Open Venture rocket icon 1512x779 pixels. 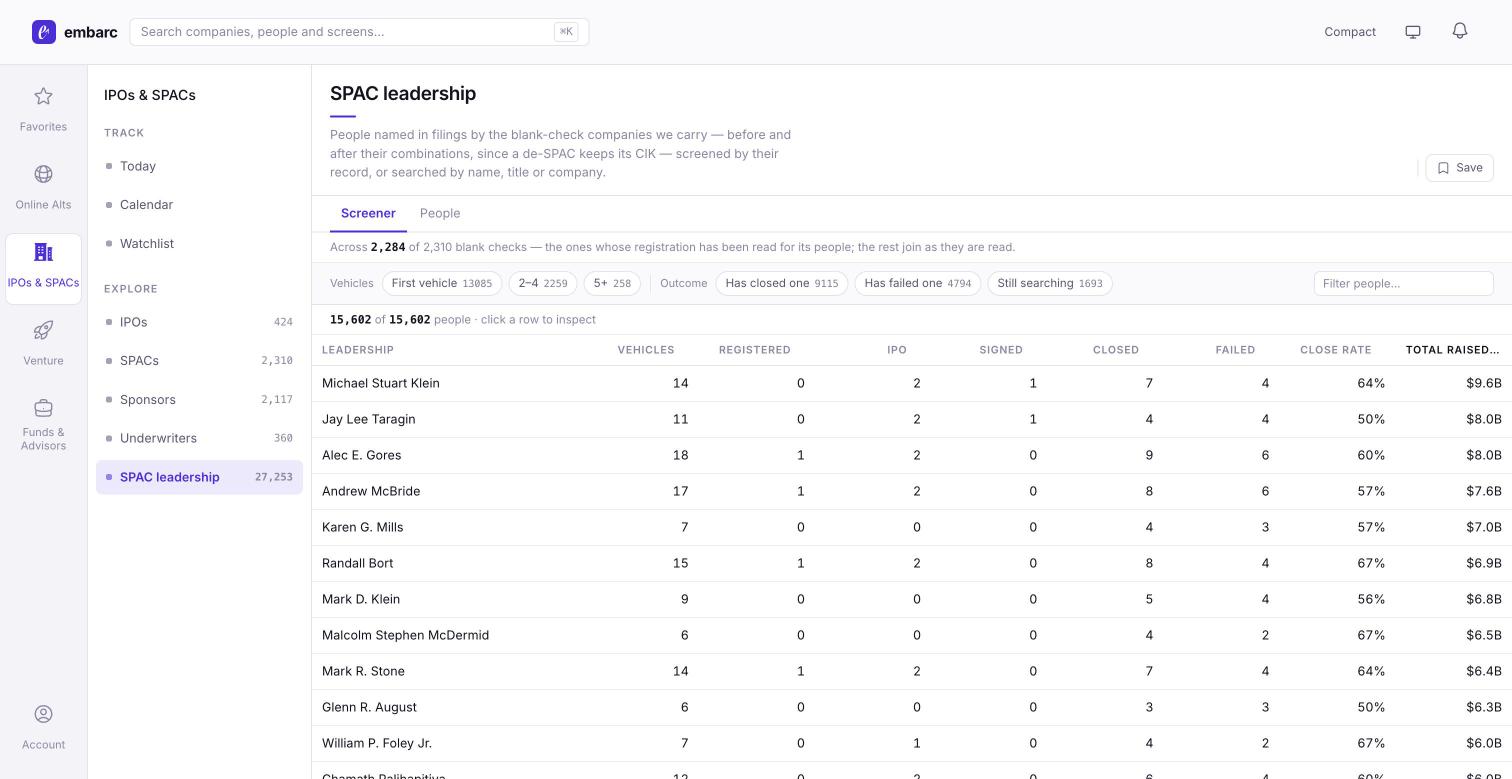43,331
